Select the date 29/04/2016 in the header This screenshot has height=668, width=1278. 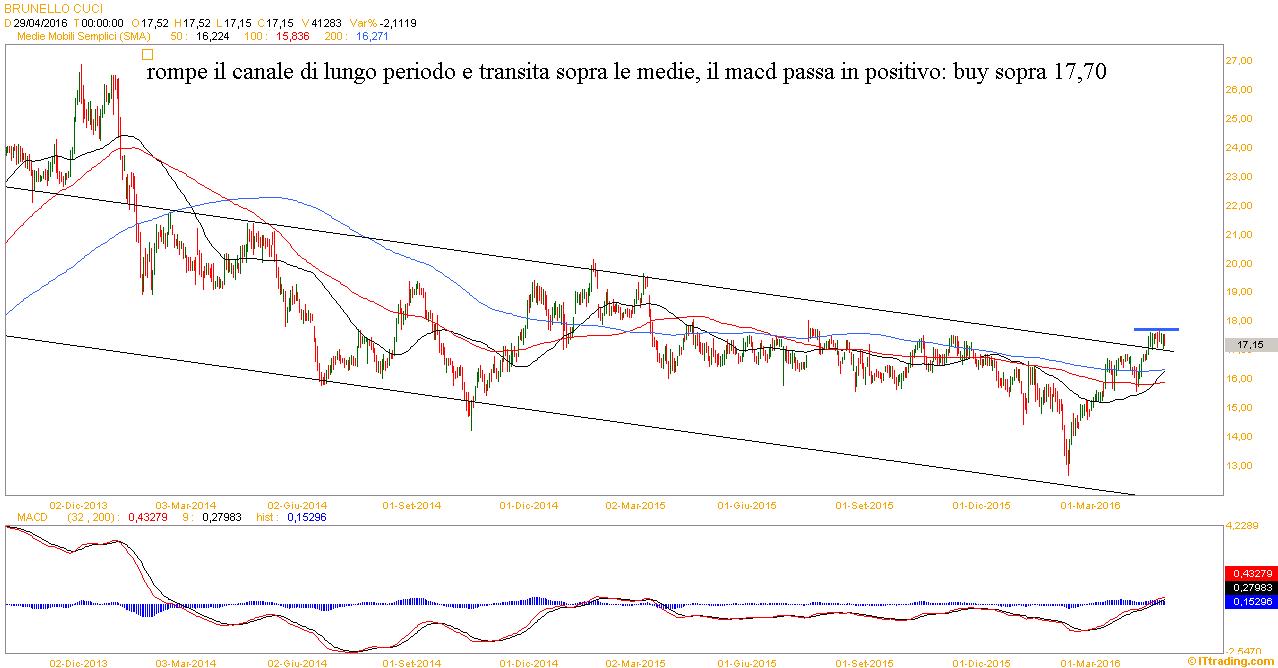click(39, 22)
